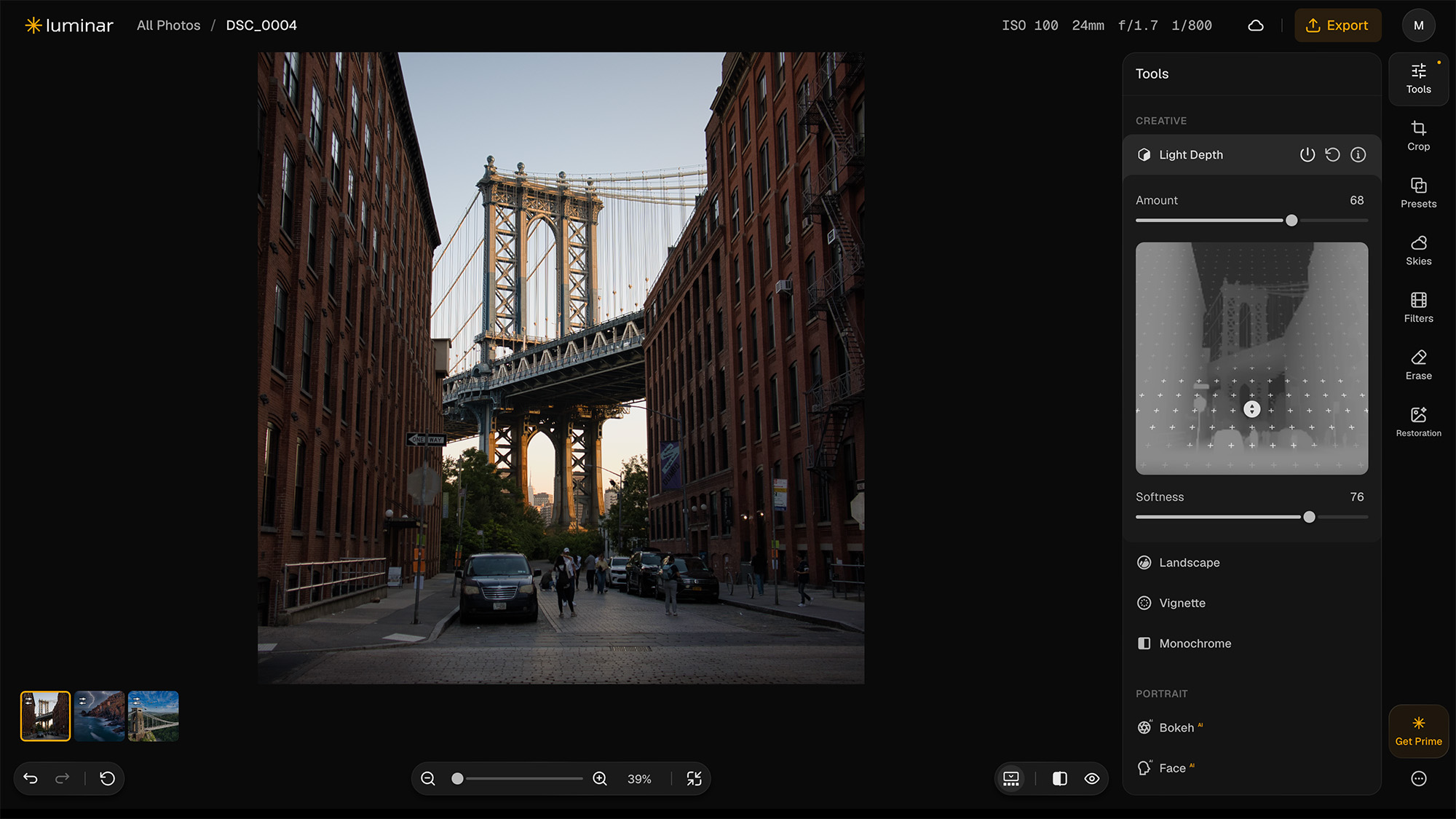Viewport: 1456px width, 819px height.
Task: Expand the Vignette tool
Action: coord(1251,603)
